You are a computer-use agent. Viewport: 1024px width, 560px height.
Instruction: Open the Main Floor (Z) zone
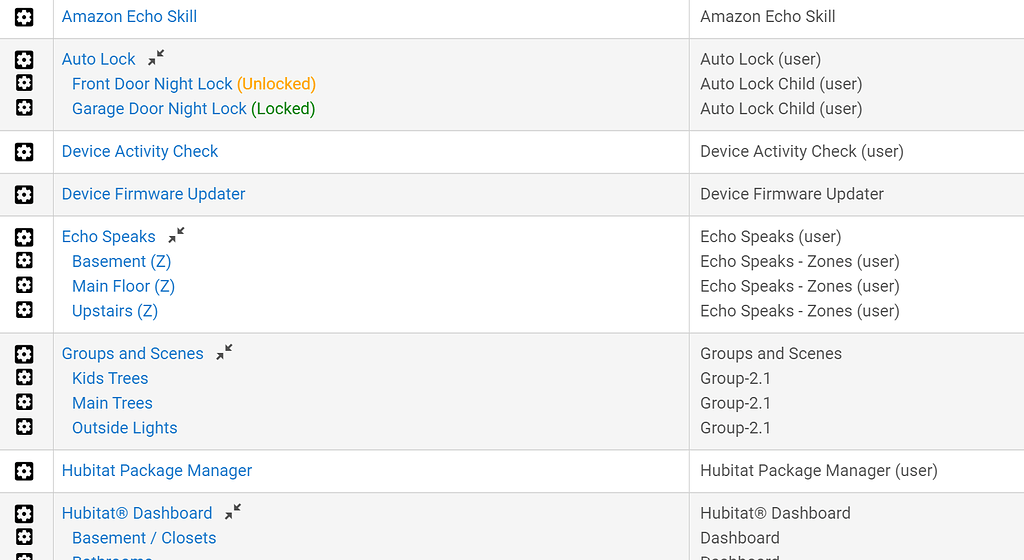point(123,286)
